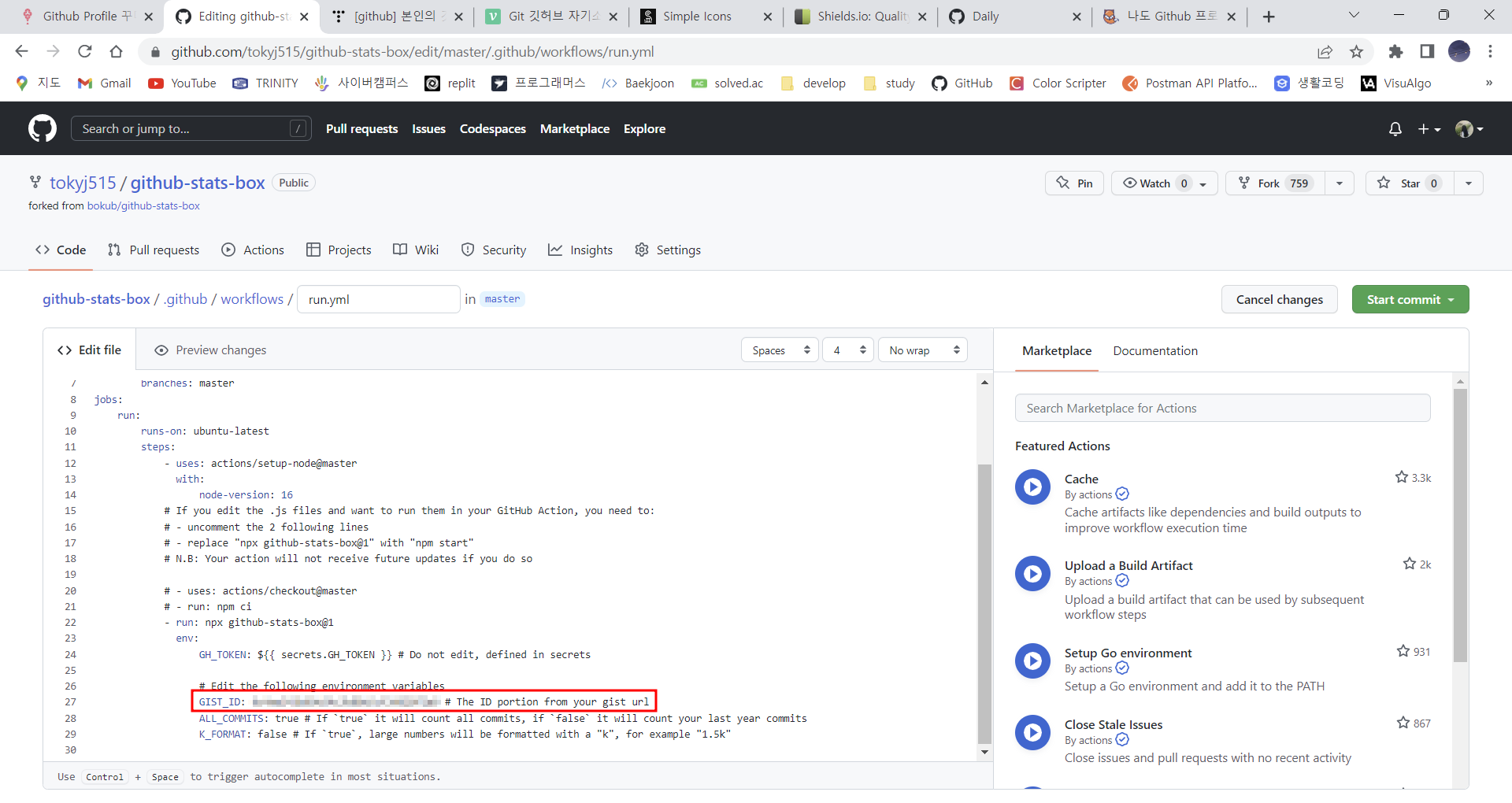Click the run.yml filename field

379,299
